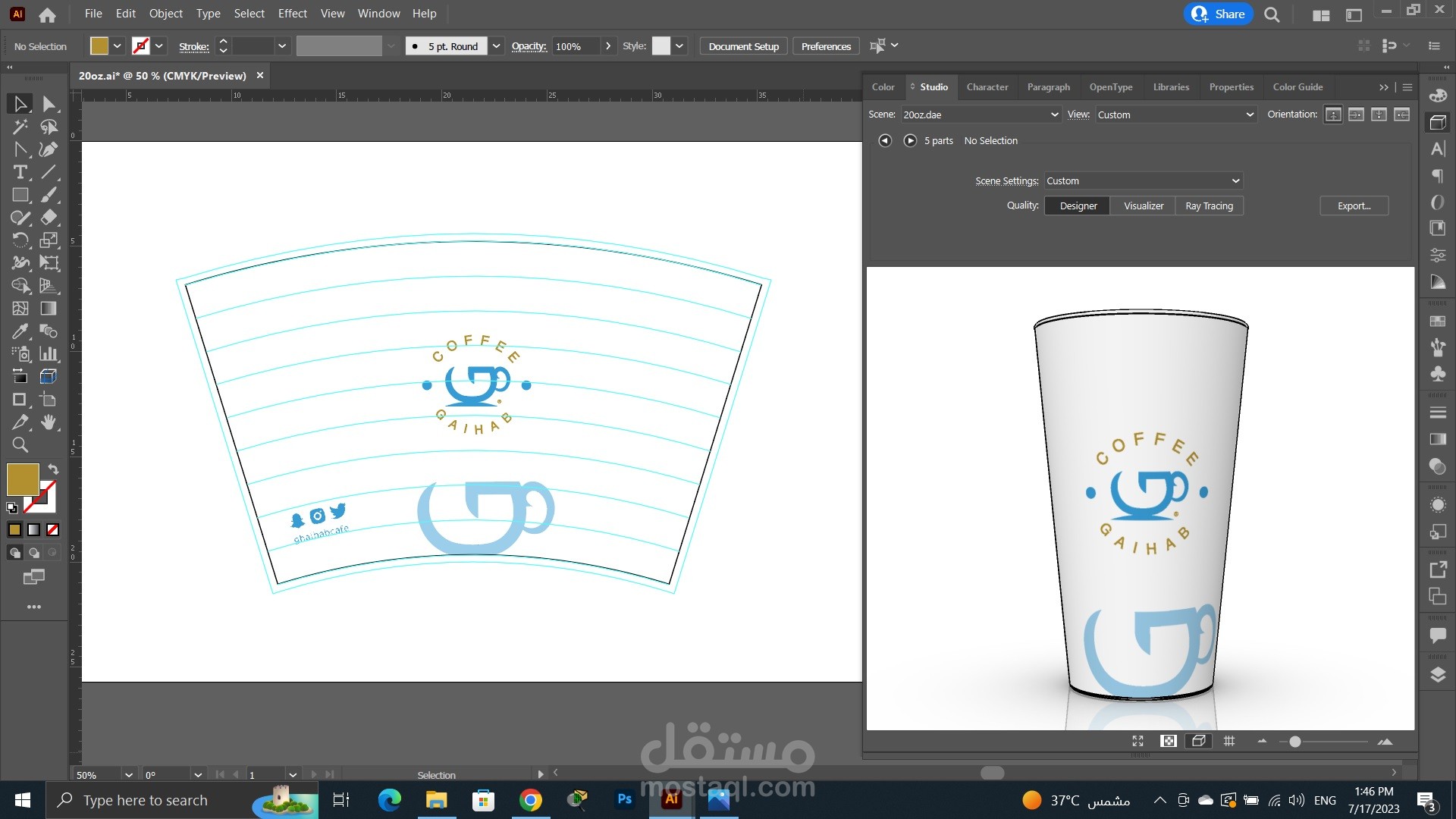
Task: Expand the Scene Settings Custom dropdown
Action: pyautogui.click(x=1143, y=180)
